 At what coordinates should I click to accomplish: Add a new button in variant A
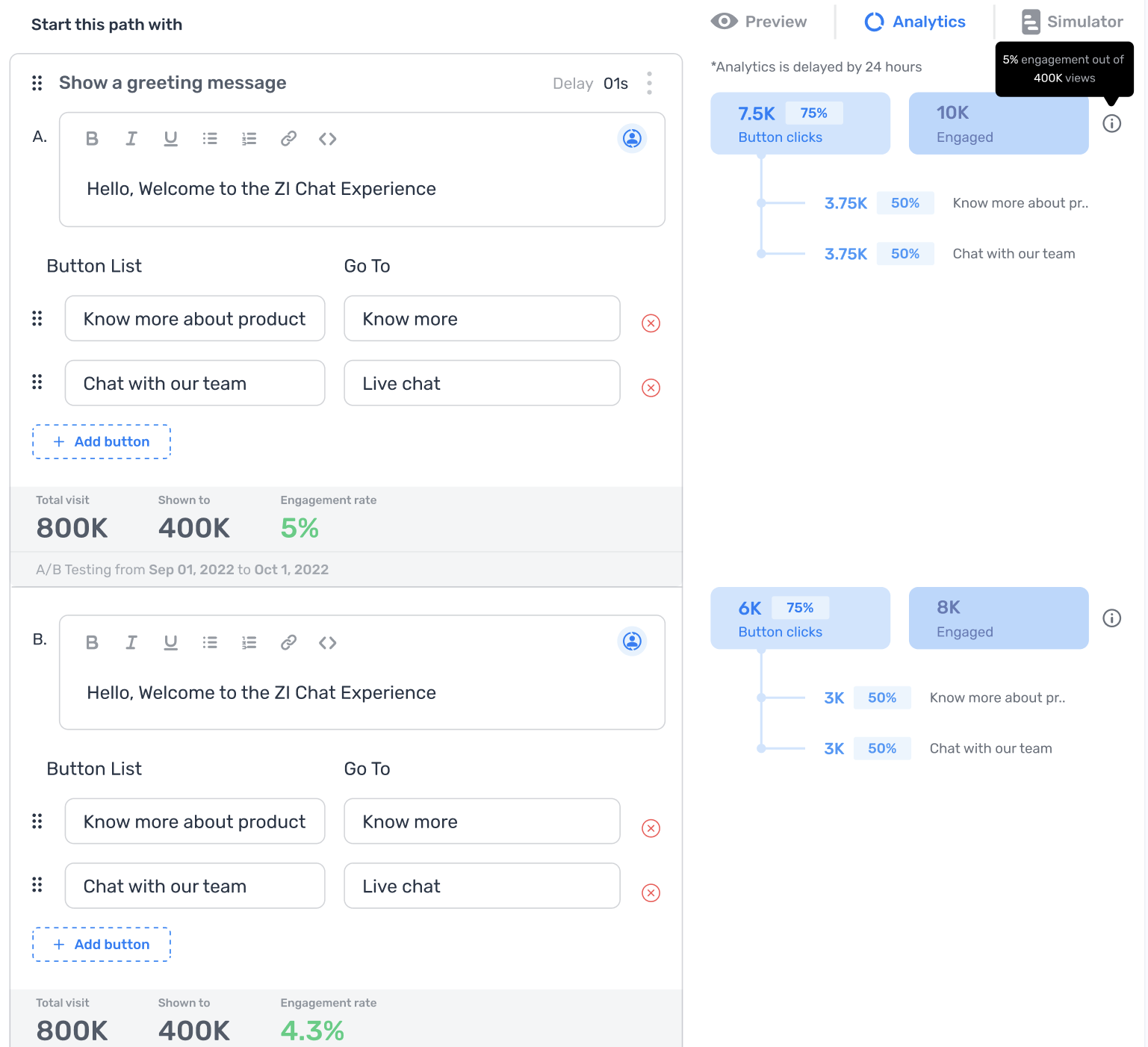tap(101, 441)
